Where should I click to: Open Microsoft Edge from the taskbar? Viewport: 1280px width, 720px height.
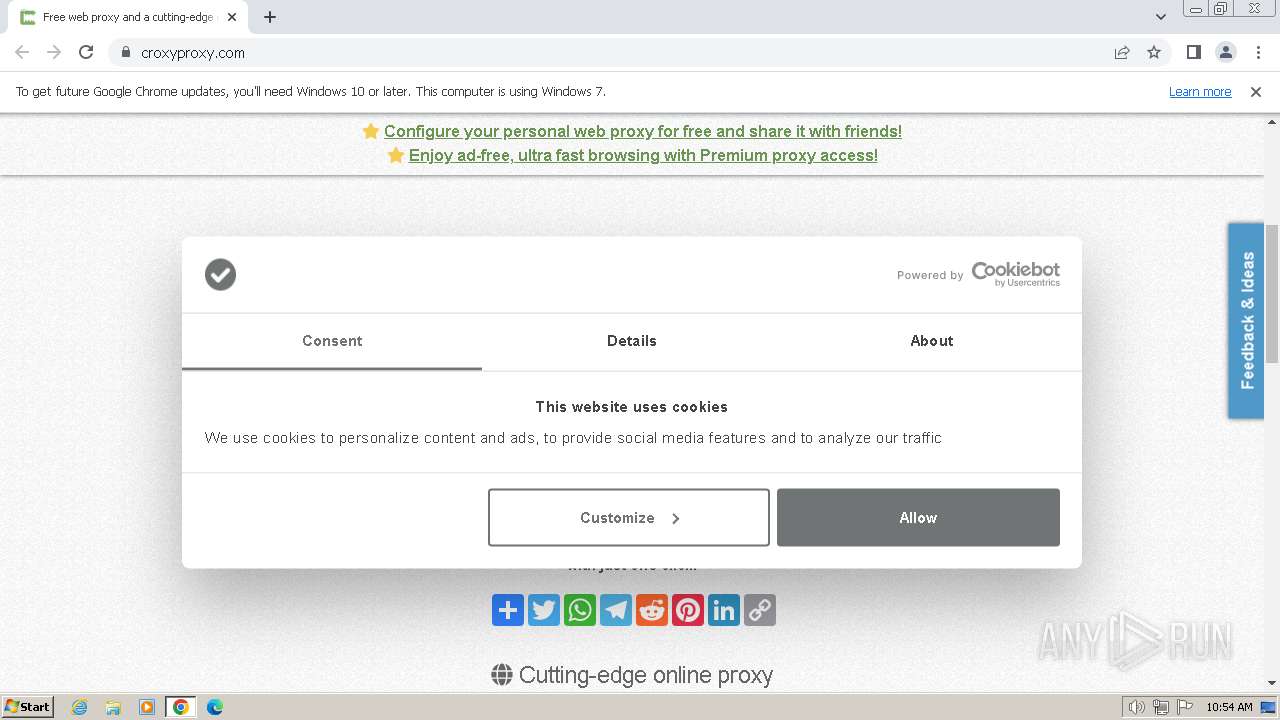click(215, 707)
